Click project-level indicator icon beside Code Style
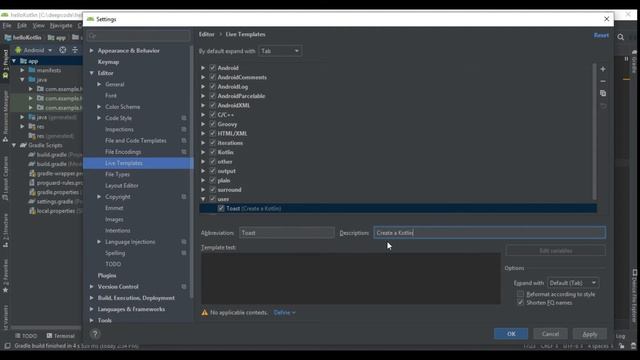 pos(184,118)
